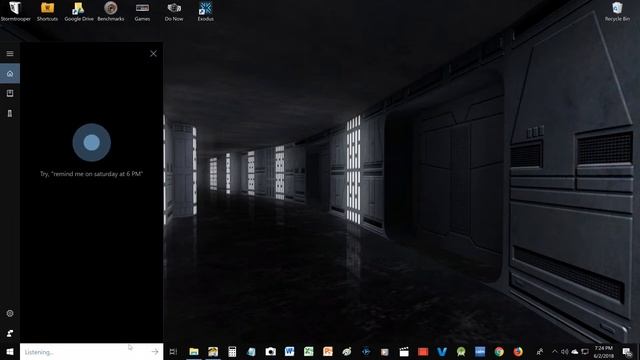
Task: Open Calculator from taskbar
Action: point(232,351)
